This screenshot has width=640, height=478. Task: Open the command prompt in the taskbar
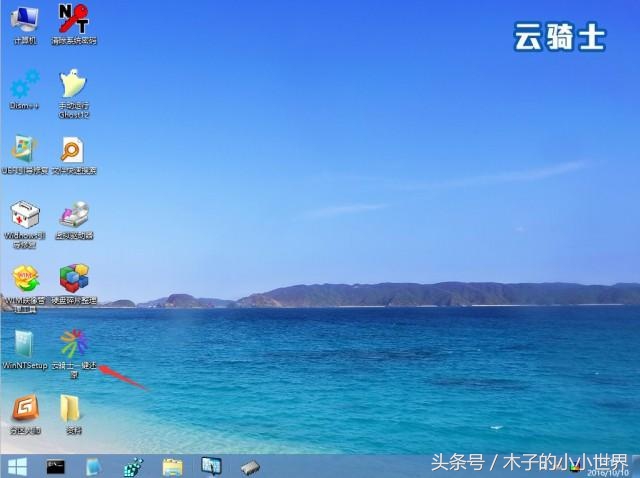[x=56, y=466]
